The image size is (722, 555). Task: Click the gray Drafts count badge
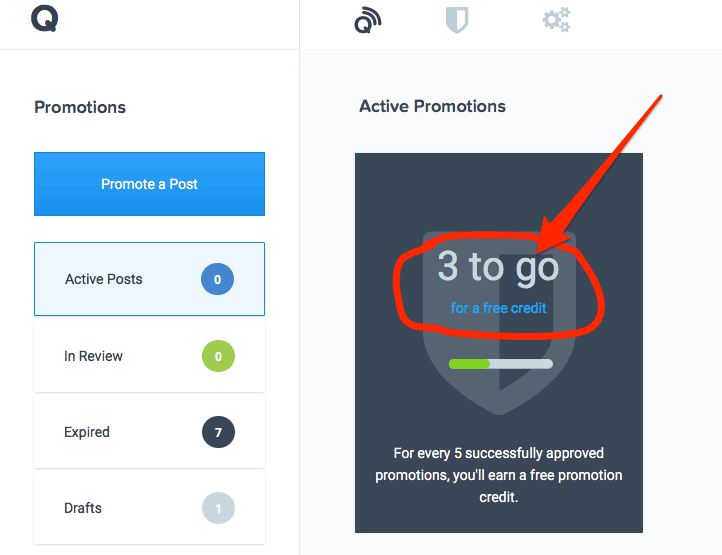click(218, 508)
